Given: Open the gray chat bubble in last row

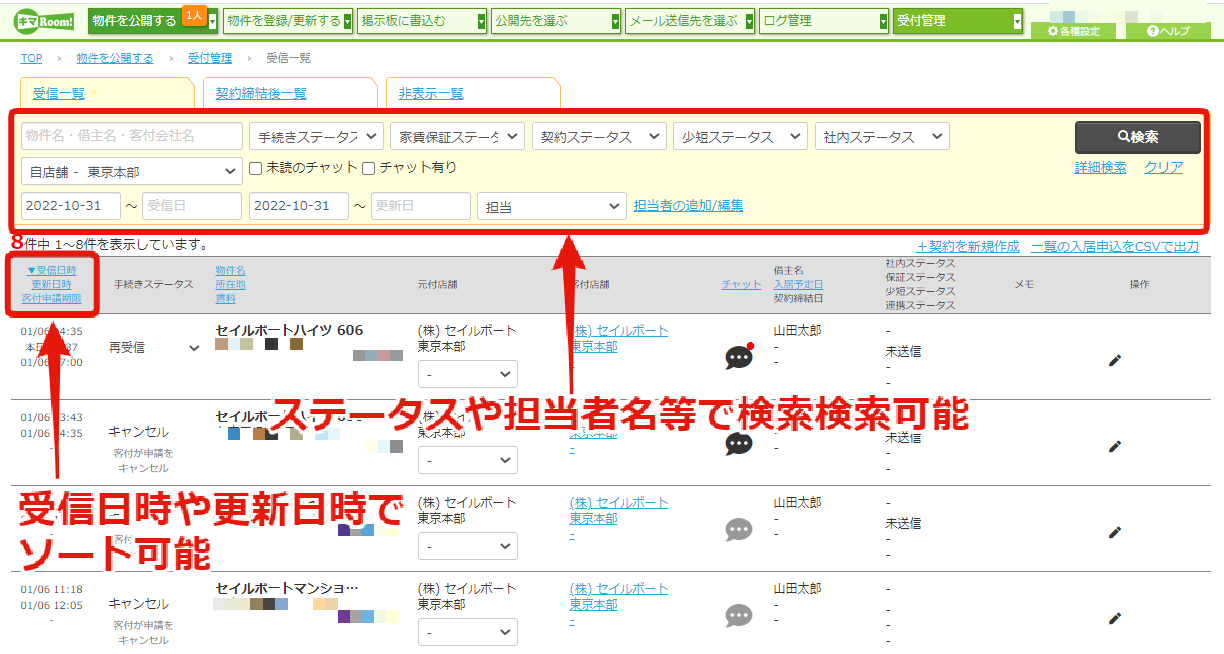Looking at the screenshot, I should coord(739,615).
